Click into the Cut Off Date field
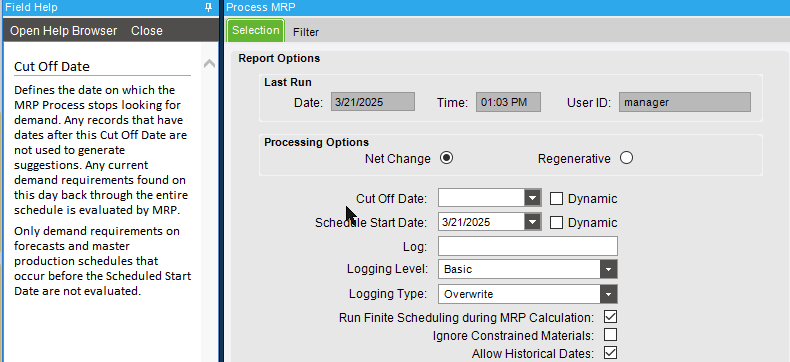The image size is (790, 362). pos(481,198)
